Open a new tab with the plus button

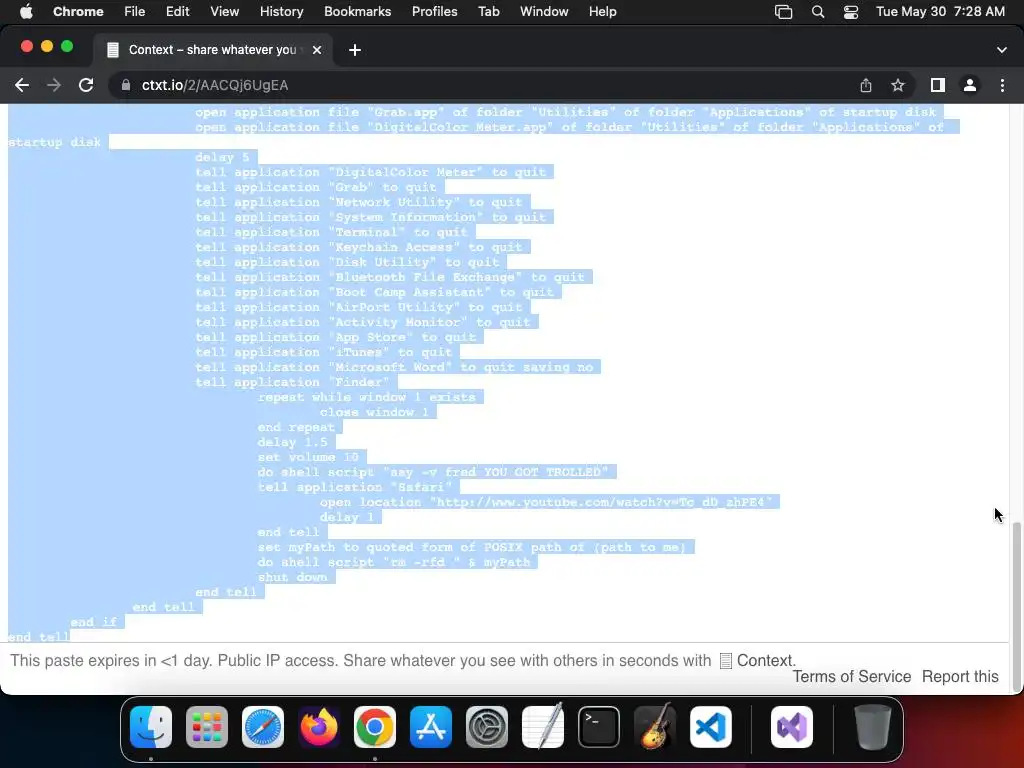[355, 50]
